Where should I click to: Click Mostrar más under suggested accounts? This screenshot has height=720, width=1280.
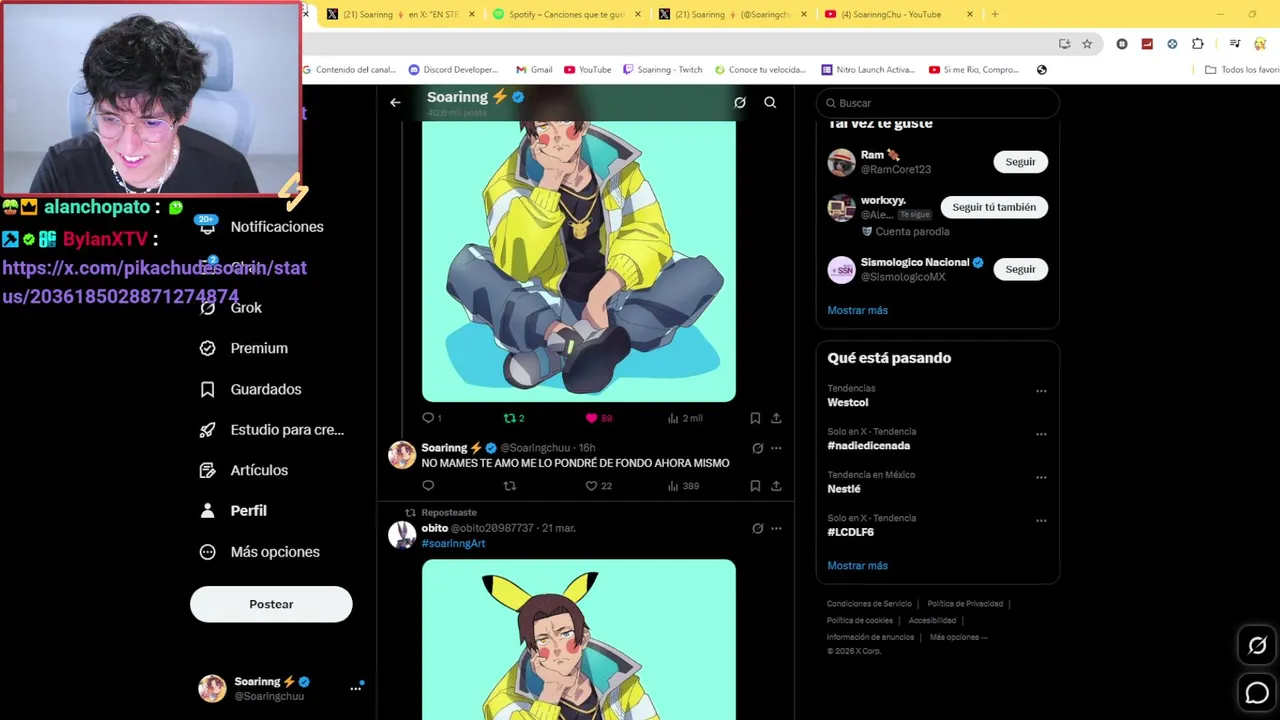tap(857, 310)
